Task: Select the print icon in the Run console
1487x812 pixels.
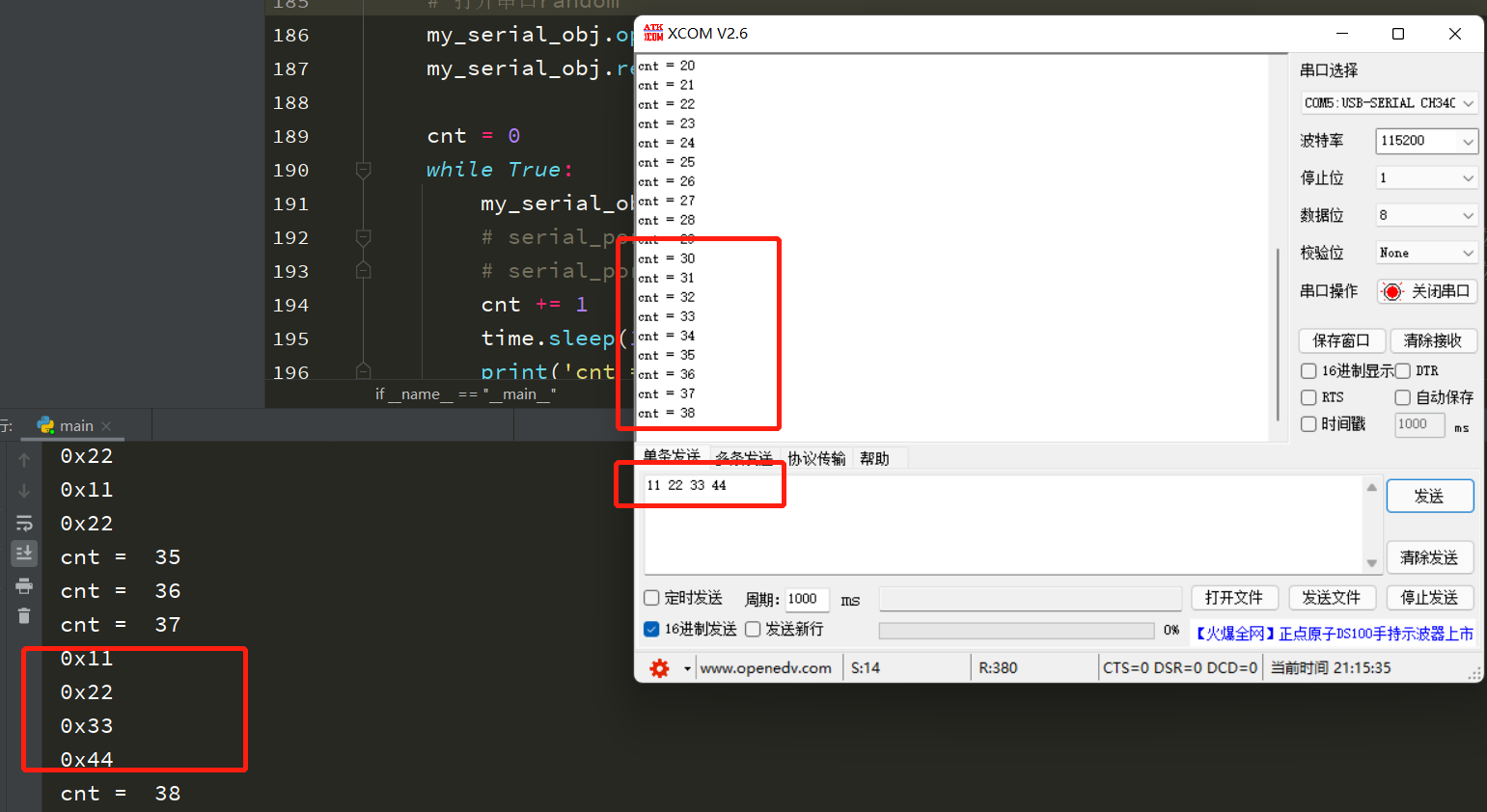Action: (24, 586)
